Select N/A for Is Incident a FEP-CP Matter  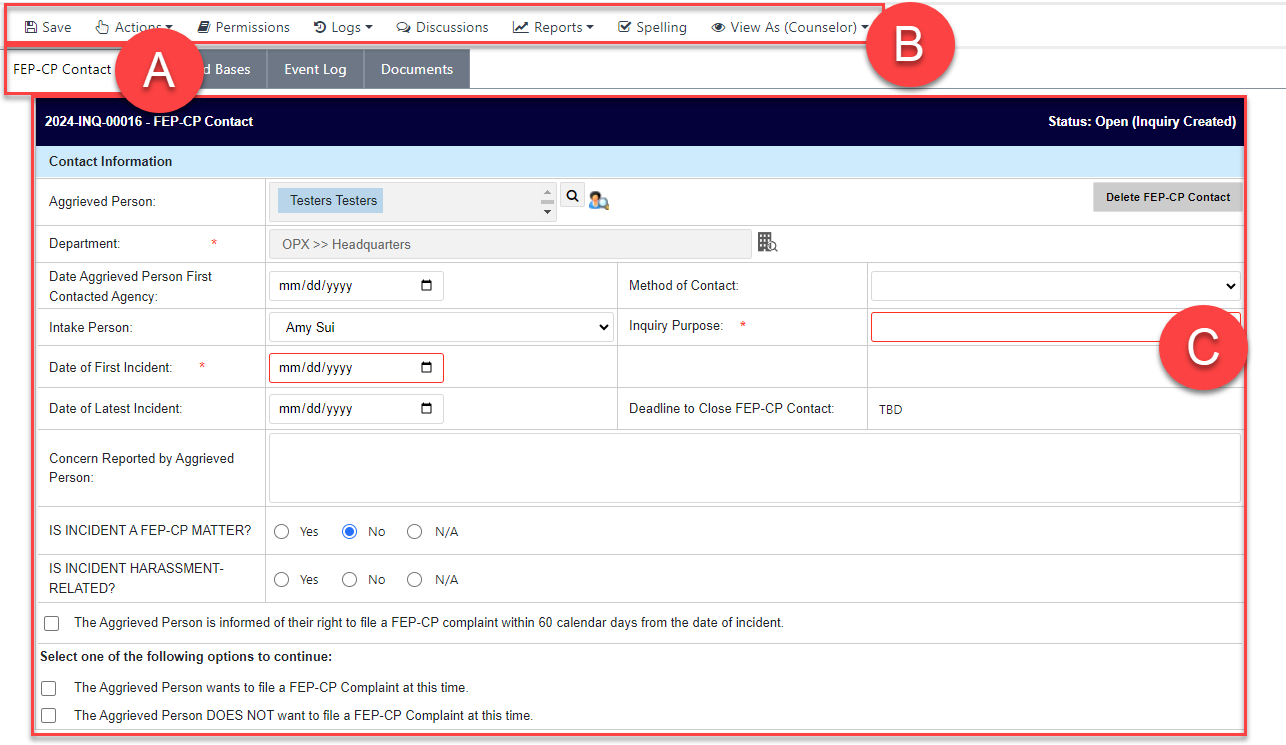(415, 532)
